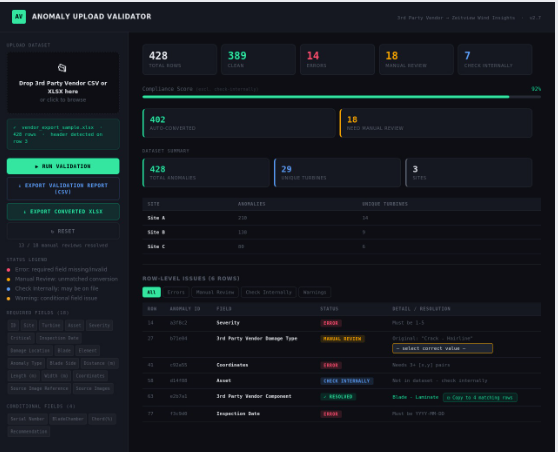
Task: Click the Blade Side field chip
Action: [x=63, y=363]
